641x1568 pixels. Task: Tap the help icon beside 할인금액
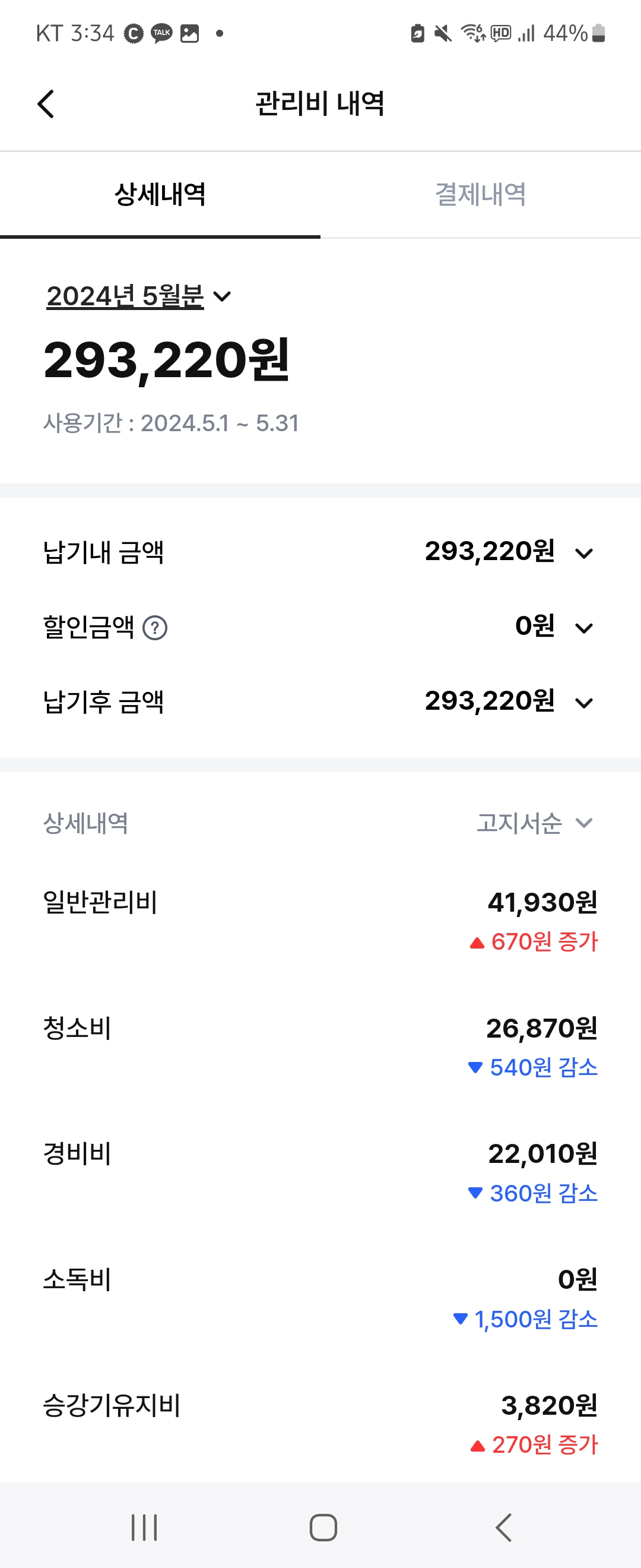(154, 628)
